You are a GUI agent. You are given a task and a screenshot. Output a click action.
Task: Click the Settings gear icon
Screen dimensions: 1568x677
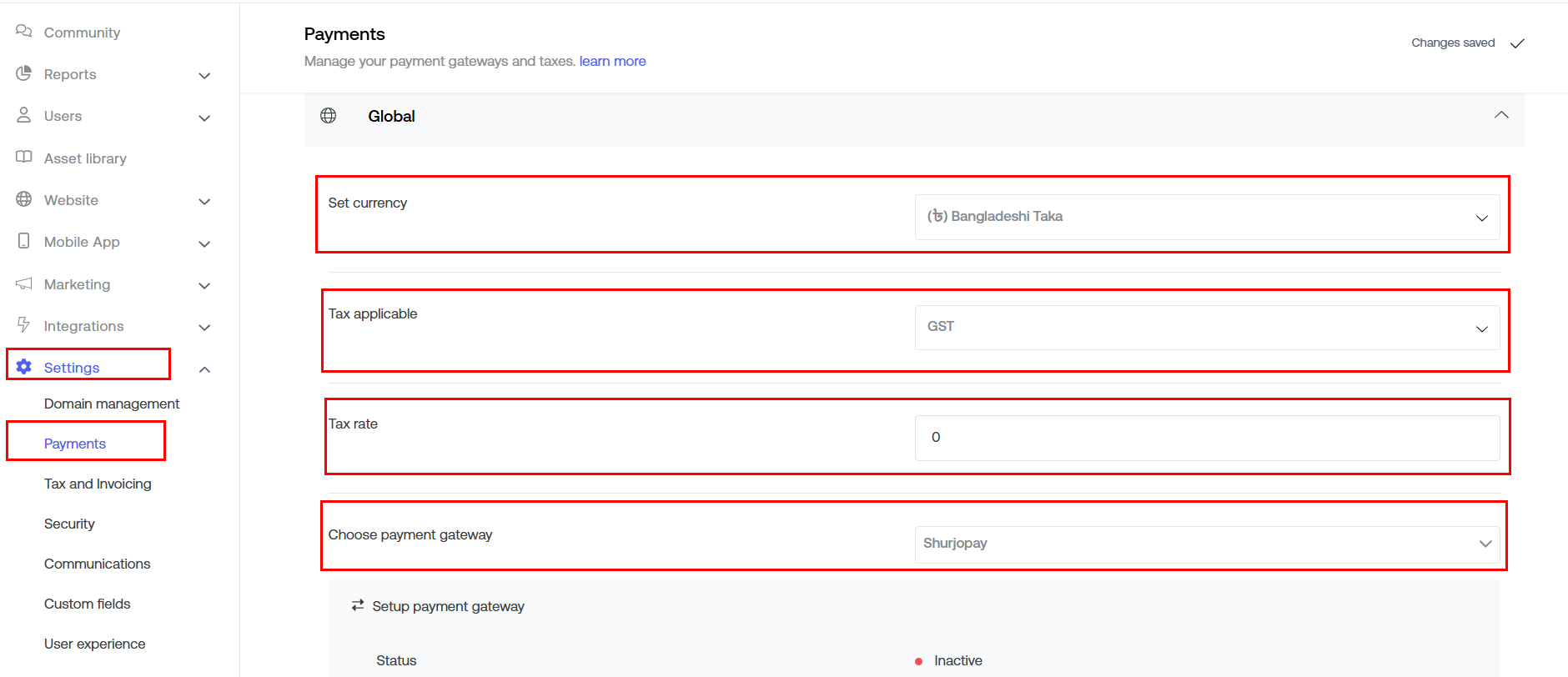[x=24, y=367]
